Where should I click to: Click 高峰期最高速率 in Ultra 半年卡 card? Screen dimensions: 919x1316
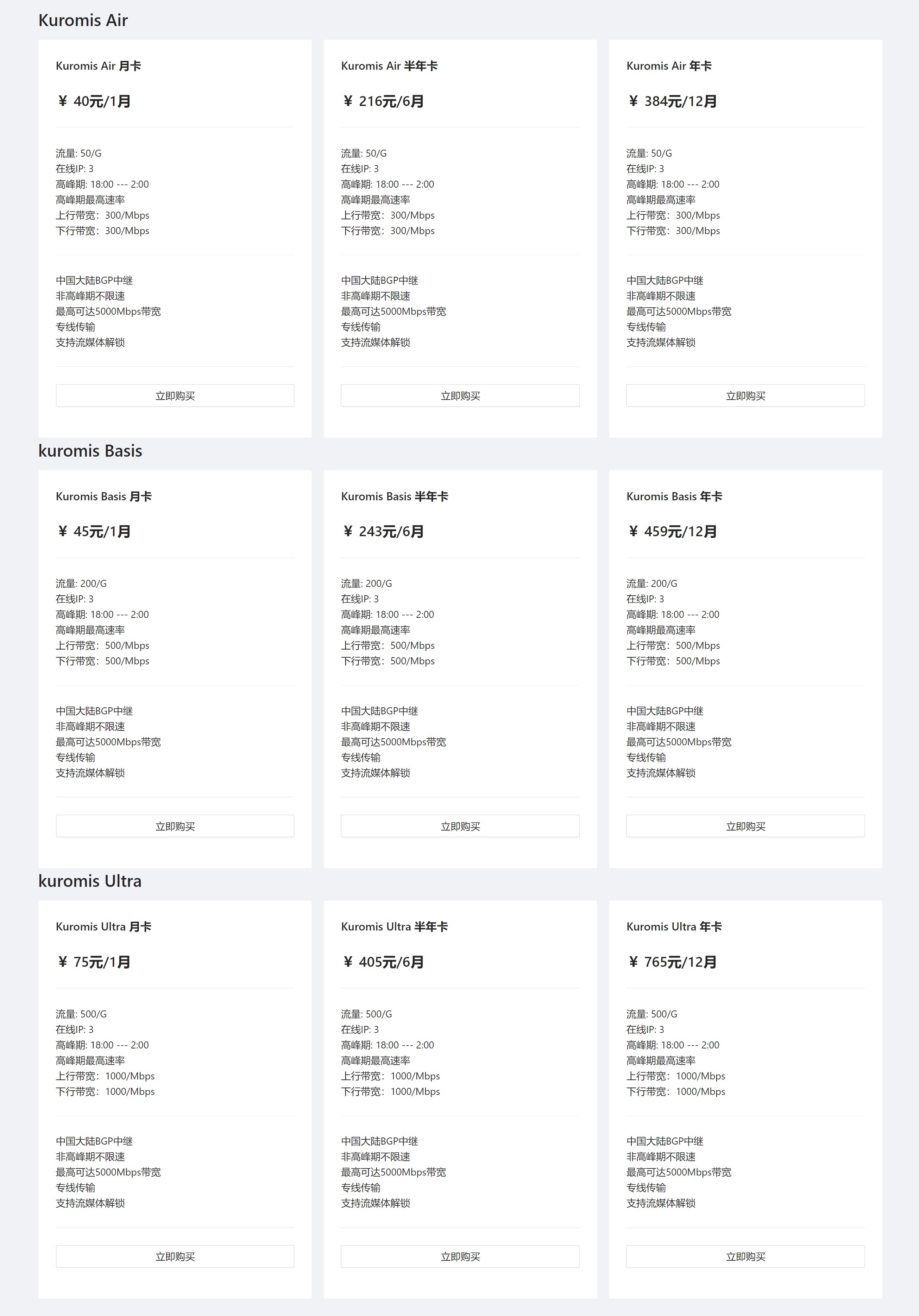376,1060
